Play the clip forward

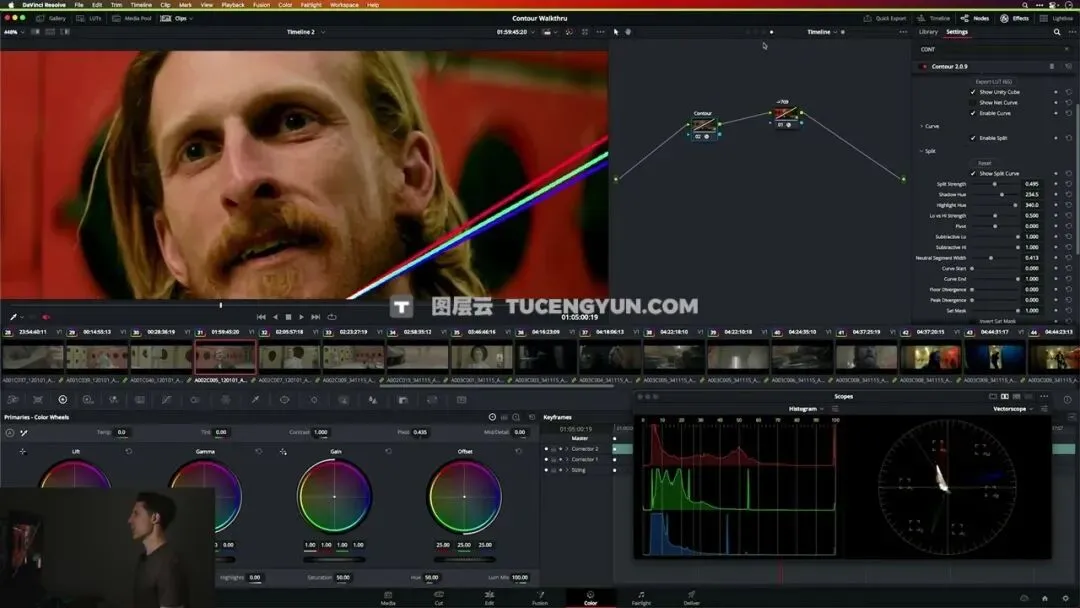coord(301,317)
